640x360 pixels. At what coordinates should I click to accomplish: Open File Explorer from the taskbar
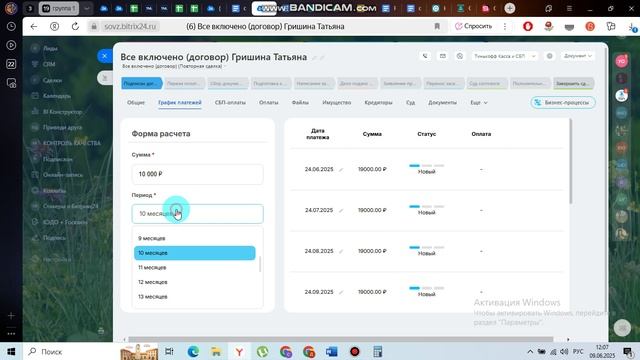(x=216, y=351)
